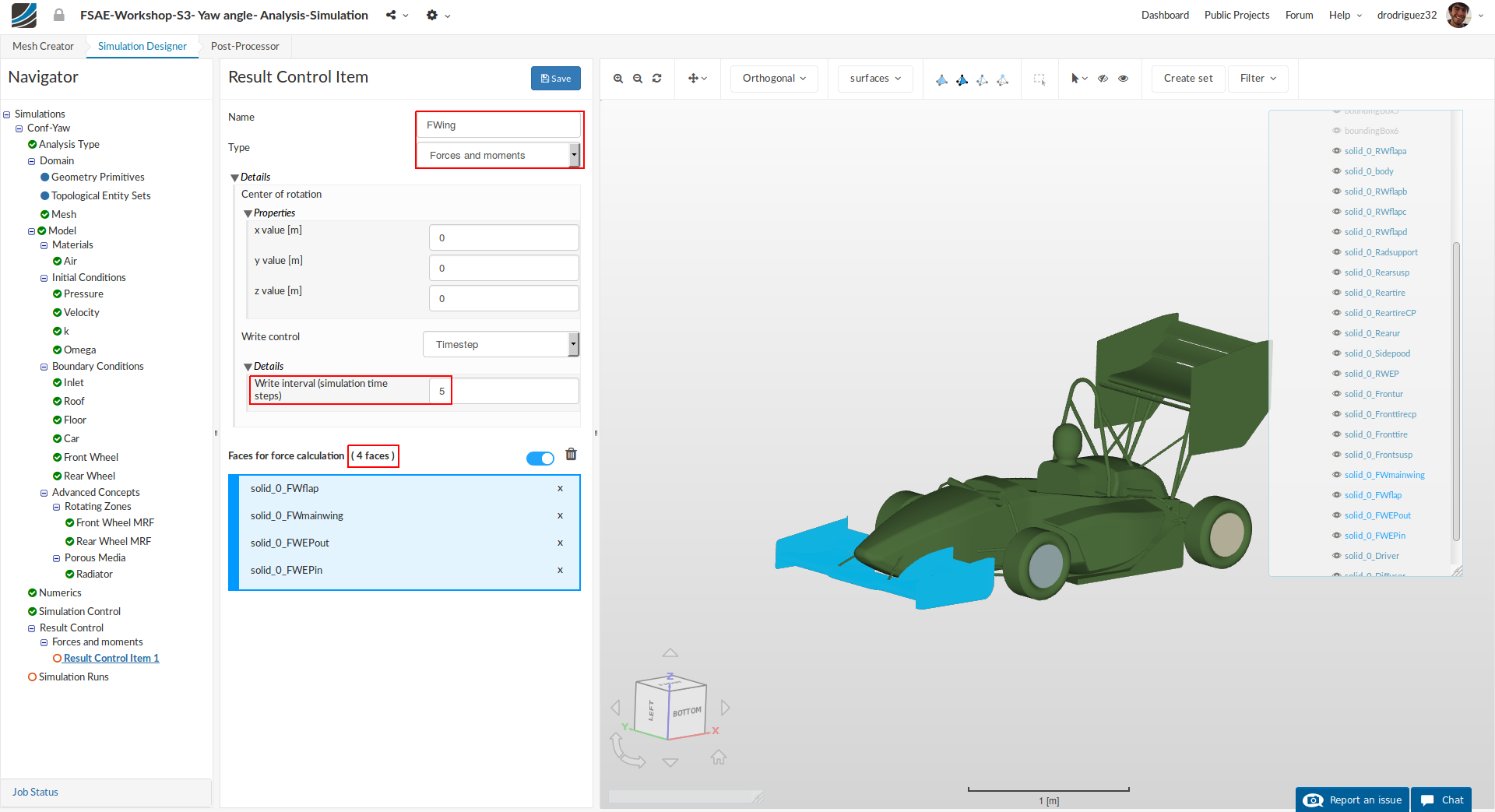Click the share icon next to project title
This screenshot has width=1495, height=812.
(391, 16)
